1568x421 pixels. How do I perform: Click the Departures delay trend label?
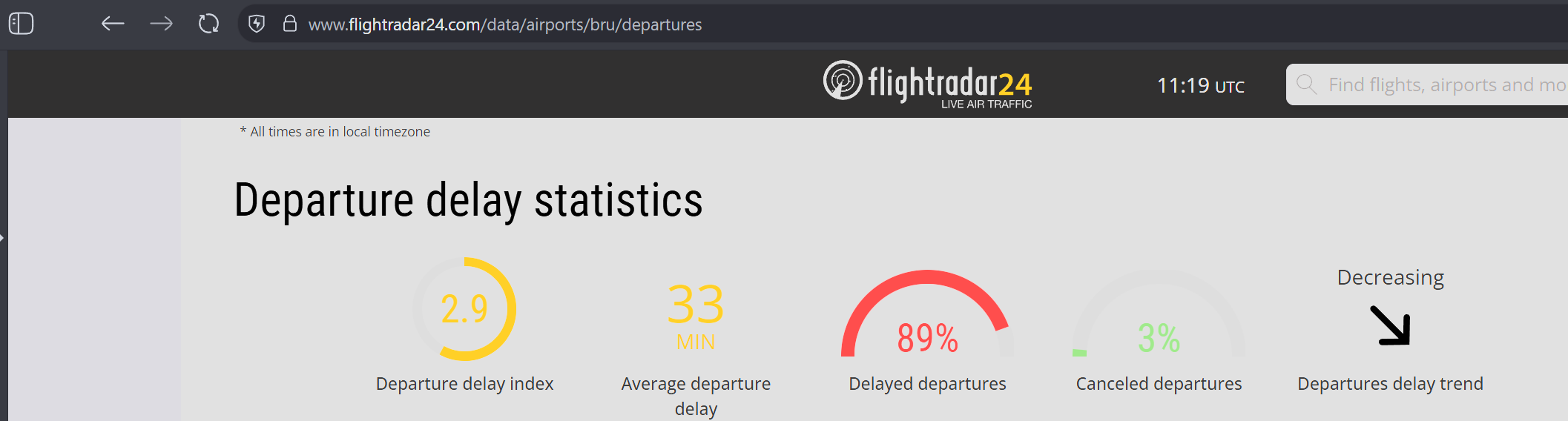[x=1390, y=383]
